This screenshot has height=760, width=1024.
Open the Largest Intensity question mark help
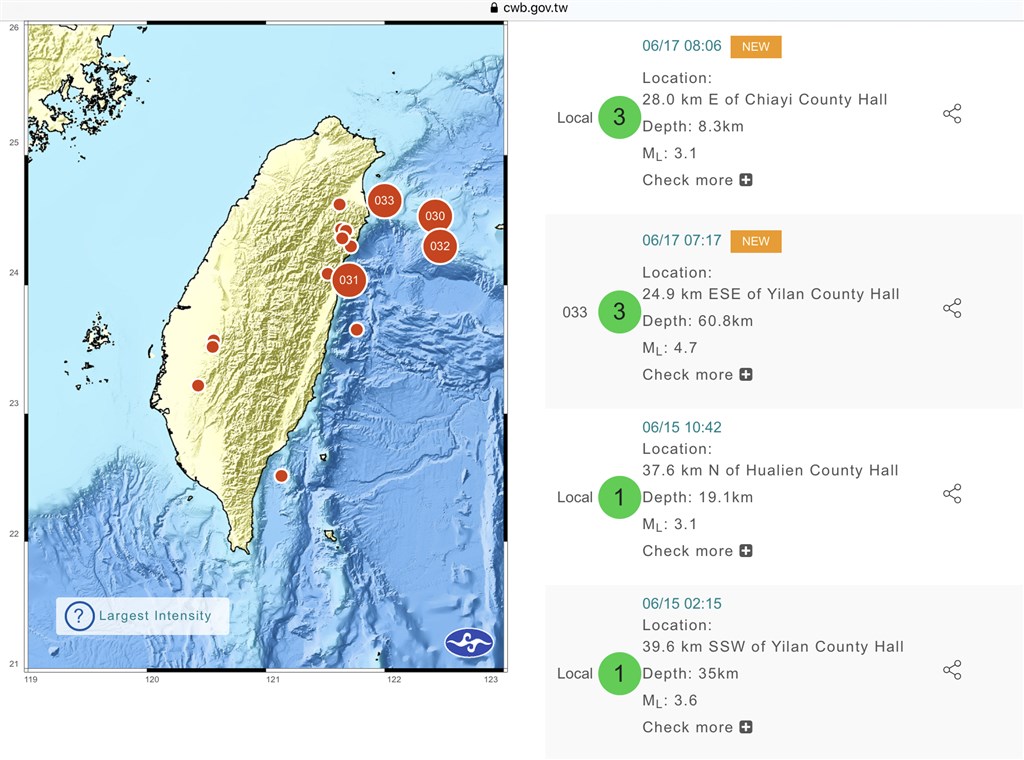coord(80,616)
